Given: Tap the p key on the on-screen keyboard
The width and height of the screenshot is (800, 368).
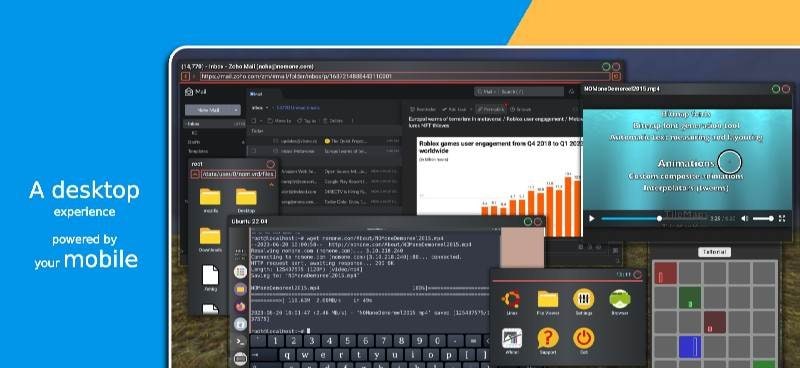Looking at the screenshot, I should point(449,355).
